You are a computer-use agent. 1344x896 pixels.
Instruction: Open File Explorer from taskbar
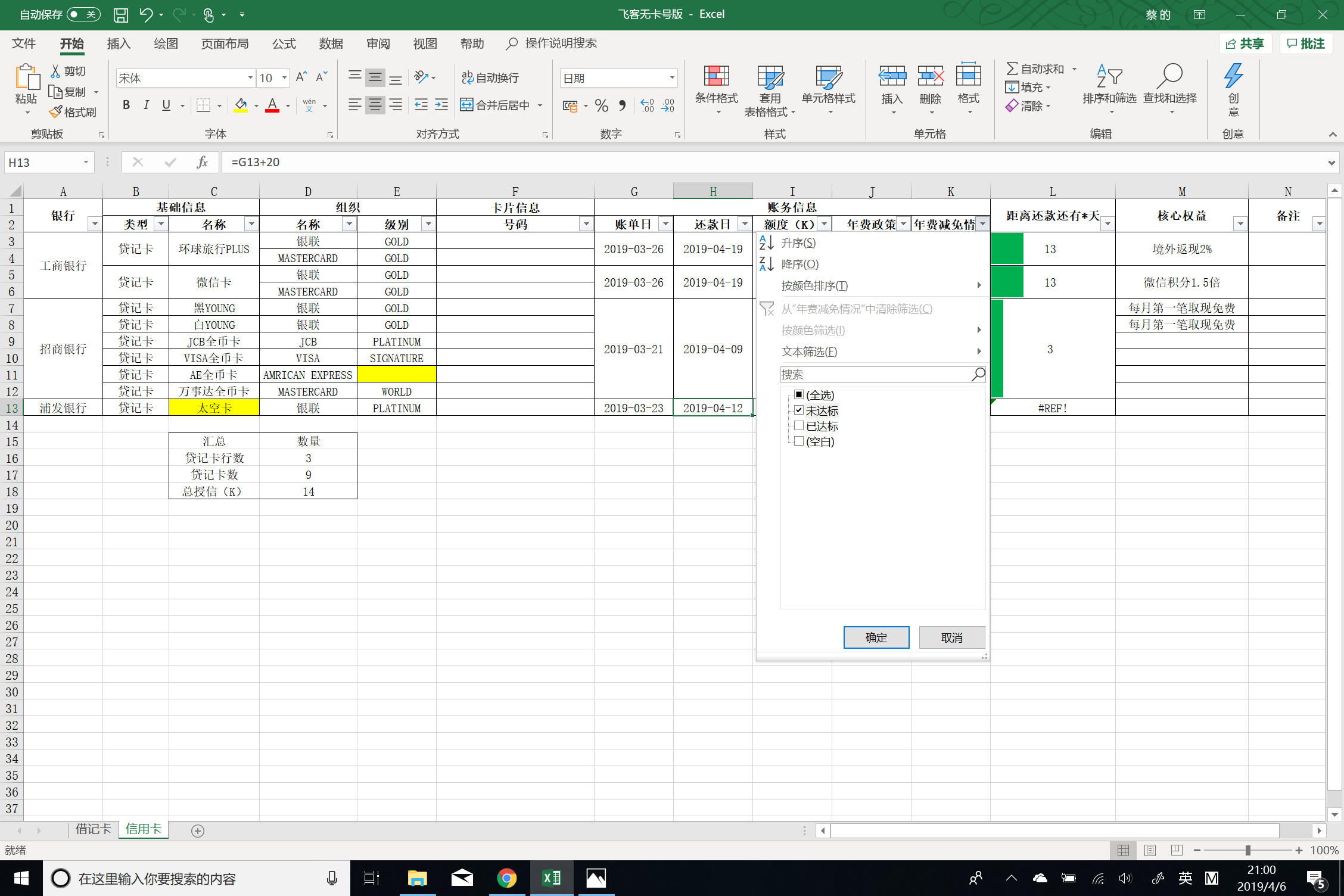pyautogui.click(x=417, y=878)
